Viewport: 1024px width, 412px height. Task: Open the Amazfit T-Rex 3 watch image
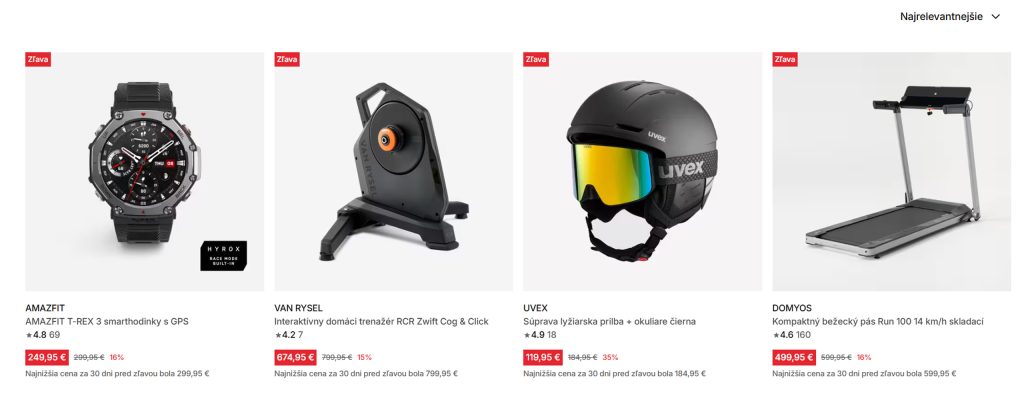(x=144, y=172)
